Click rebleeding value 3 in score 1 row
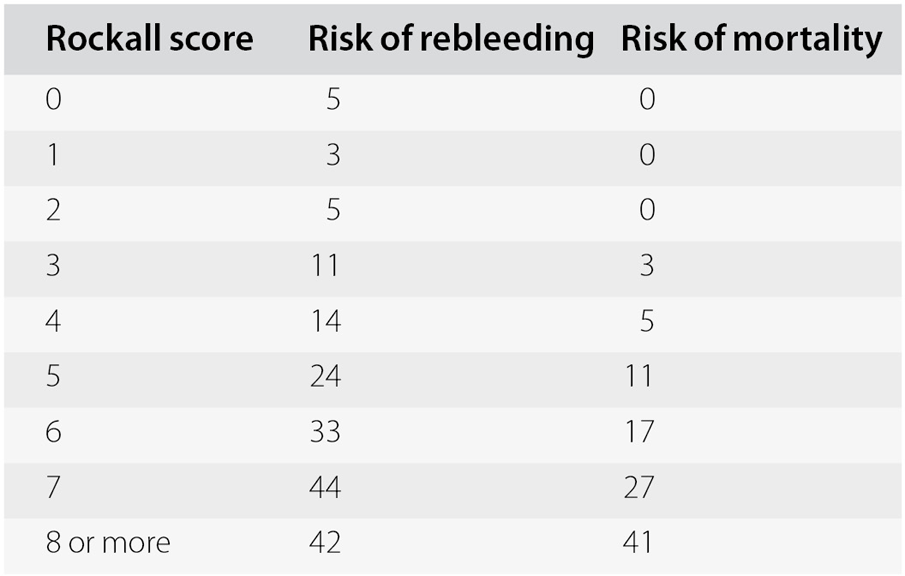This screenshot has height=576, width=905. 334,155
